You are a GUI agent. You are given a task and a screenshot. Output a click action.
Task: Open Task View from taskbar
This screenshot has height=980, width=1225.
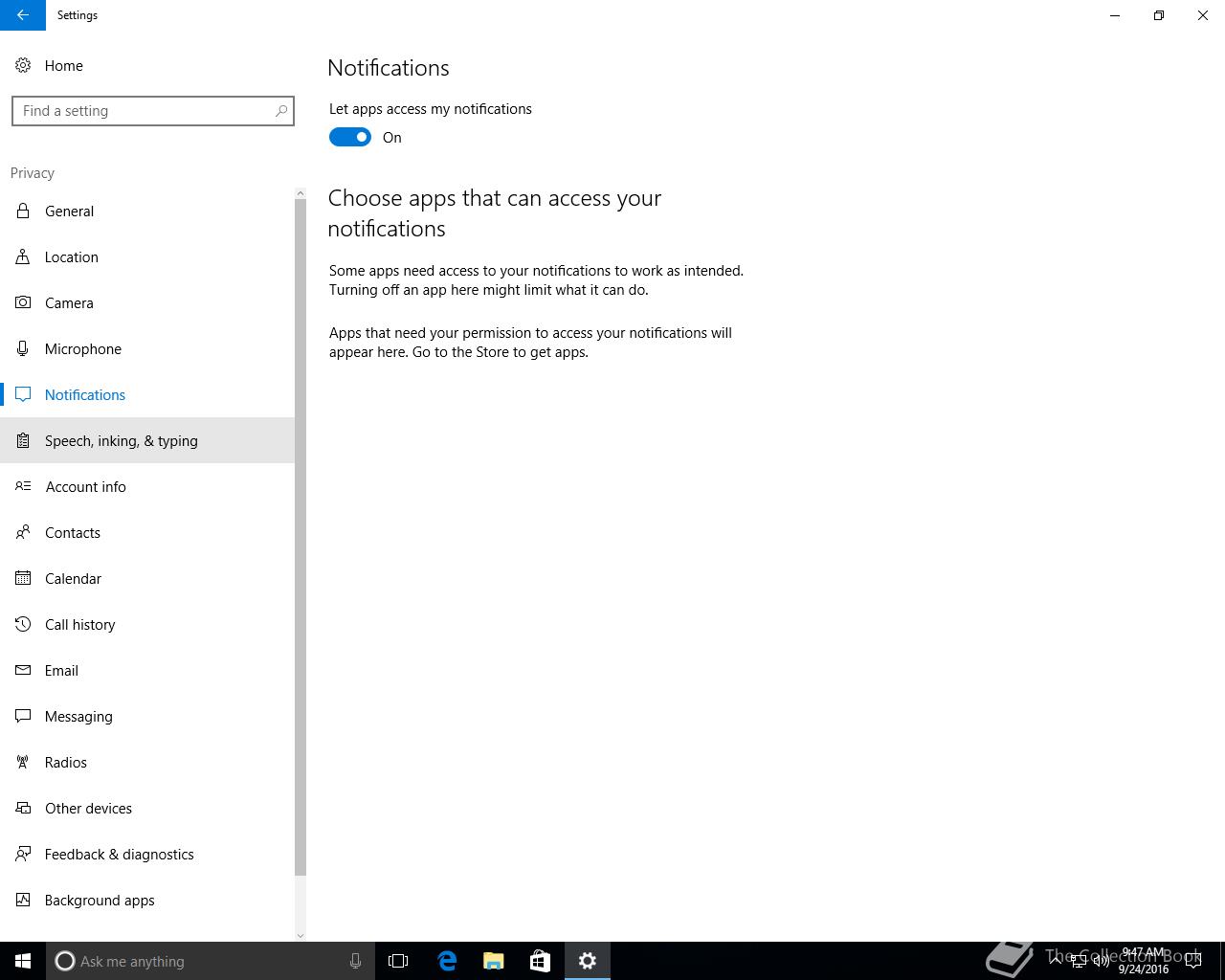(398, 961)
